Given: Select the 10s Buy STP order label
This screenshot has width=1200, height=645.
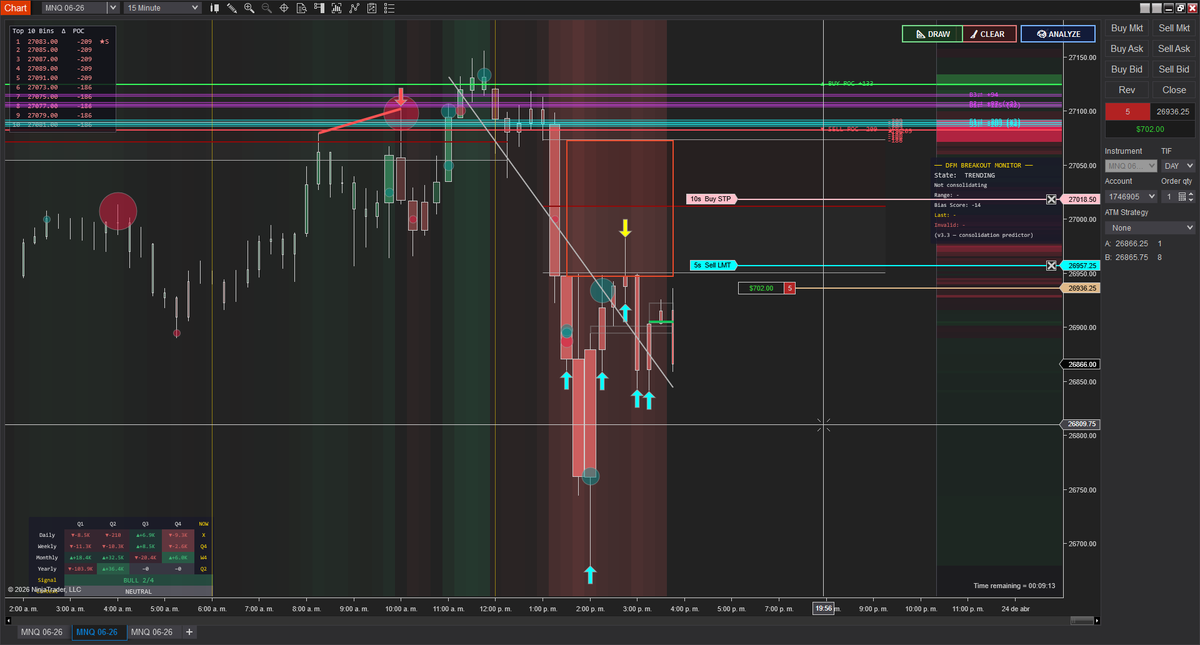Looking at the screenshot, I should [x=711, y=199].
